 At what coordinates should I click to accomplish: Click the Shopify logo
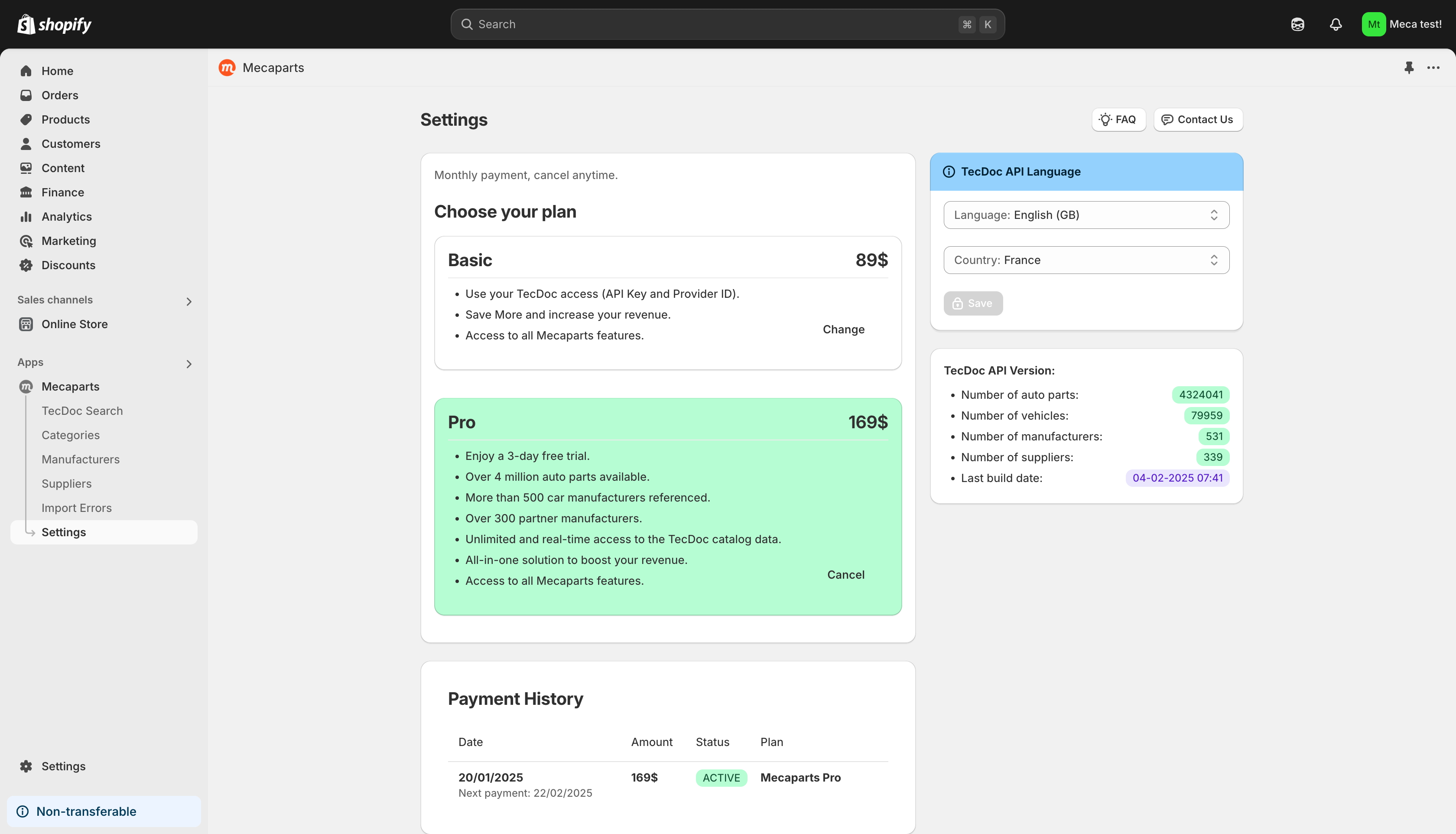(x=55, y=24)
